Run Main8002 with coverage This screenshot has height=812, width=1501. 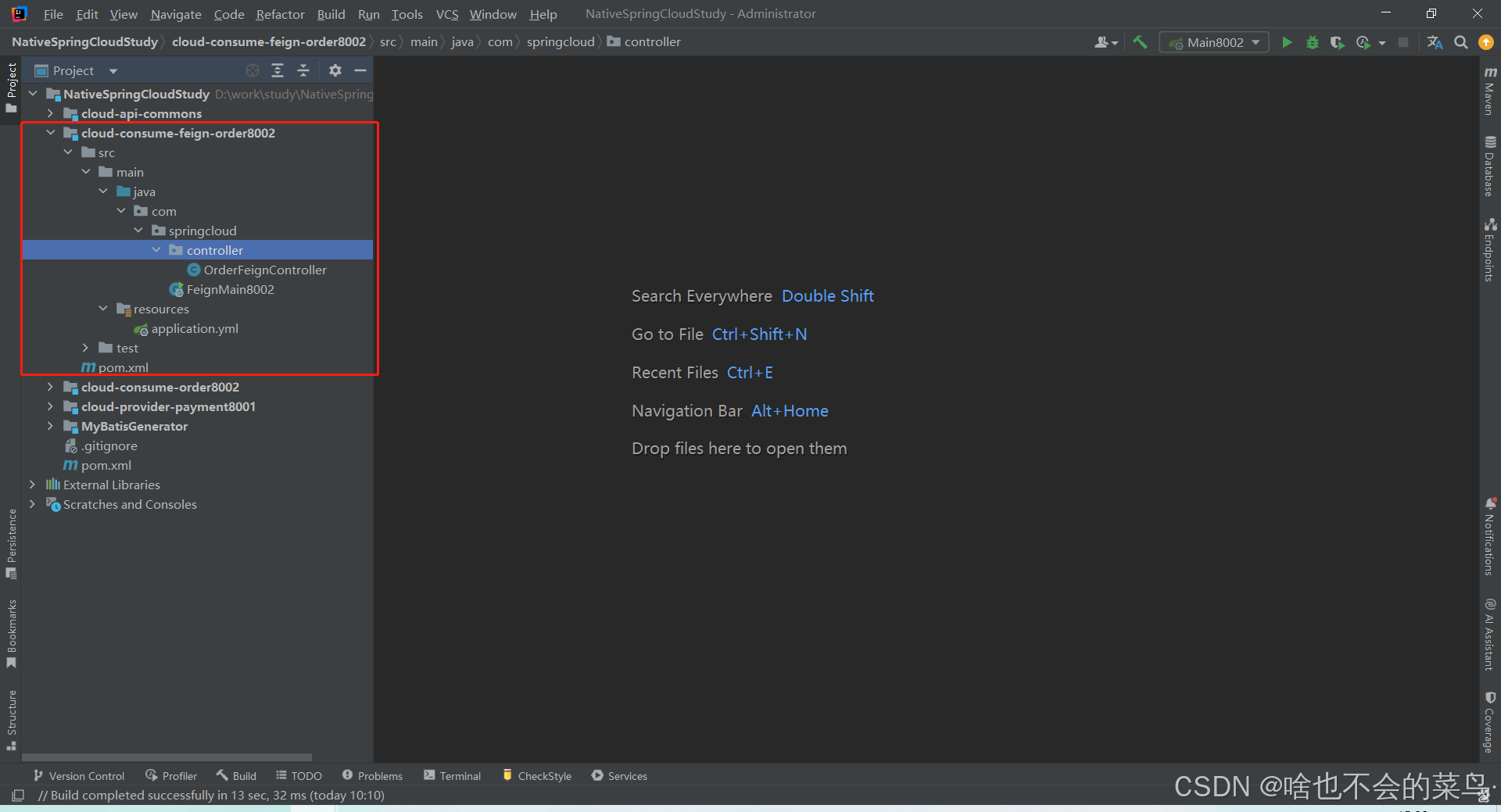(1337, 42)
